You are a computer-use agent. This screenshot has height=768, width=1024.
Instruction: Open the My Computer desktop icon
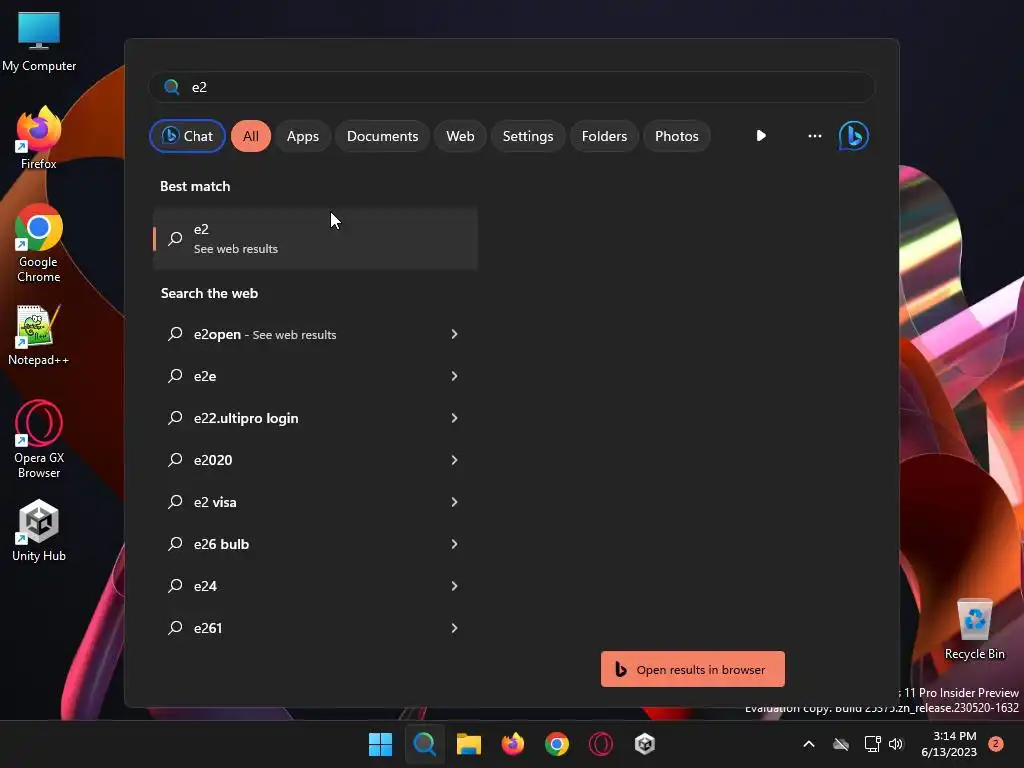coord(39,40)
